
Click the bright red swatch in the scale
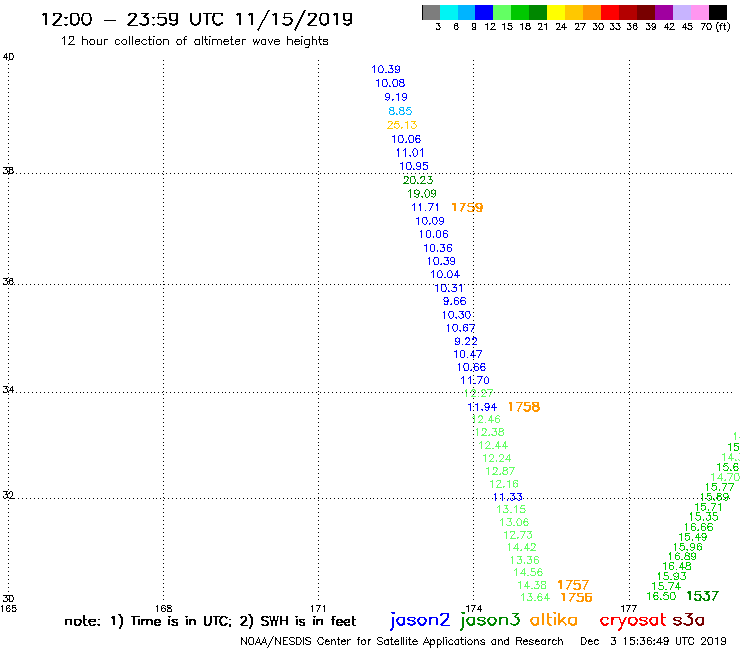pos(610,12)
